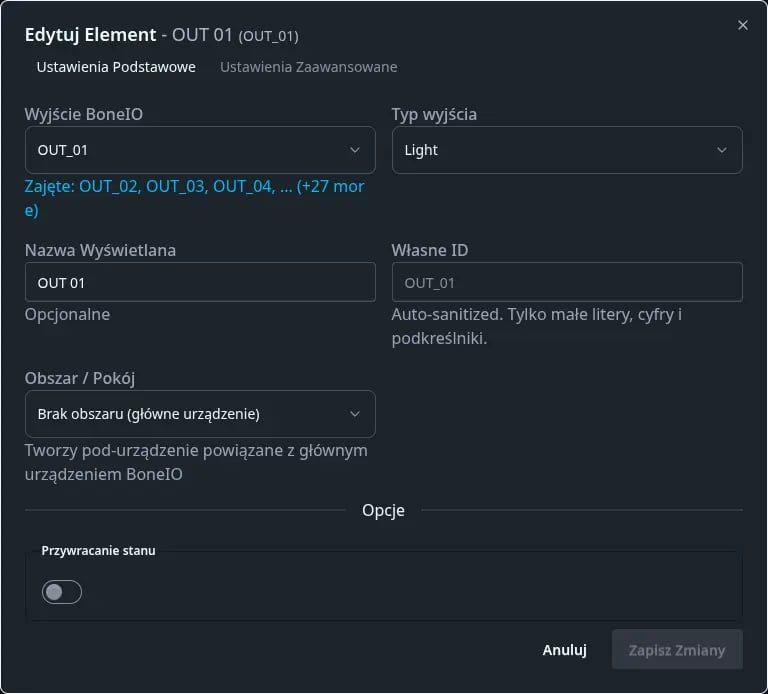
Task: Click chevron arrow in Obszar / Pokój field
Action: (355, 414)
